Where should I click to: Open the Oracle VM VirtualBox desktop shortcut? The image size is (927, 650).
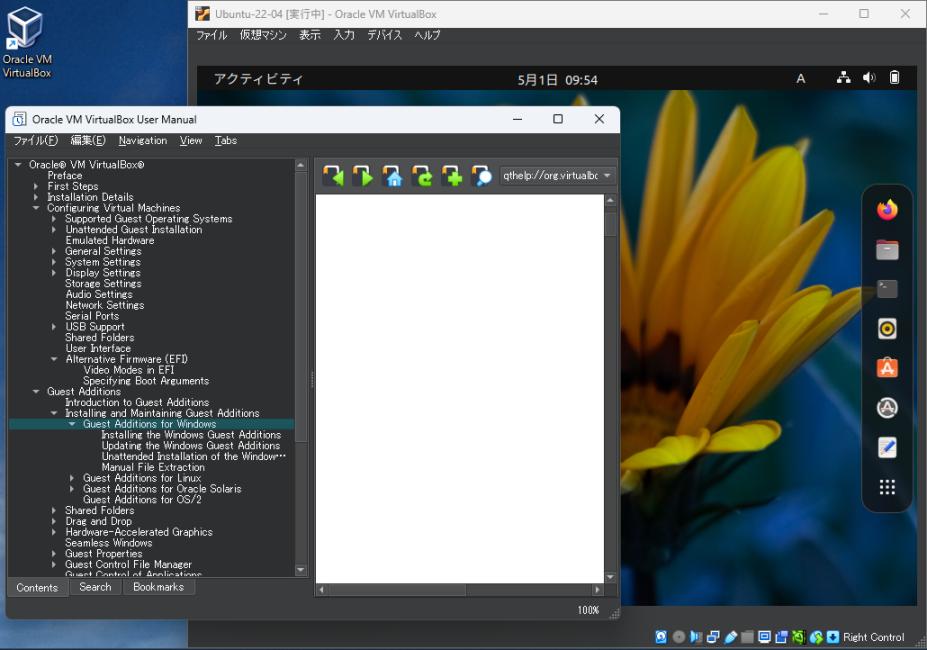click(x=26, y=42)
